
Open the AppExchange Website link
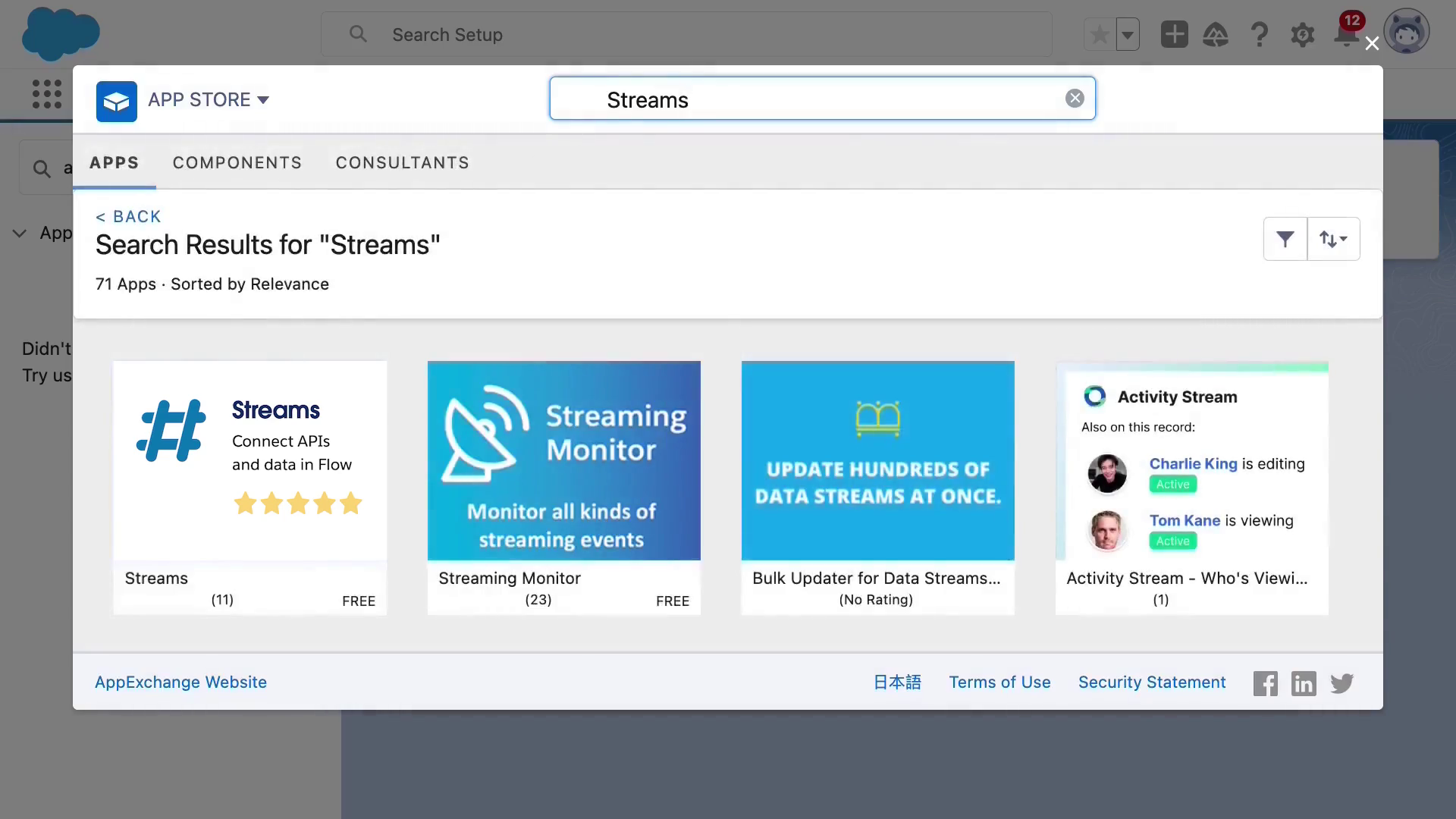coord(180,682)
